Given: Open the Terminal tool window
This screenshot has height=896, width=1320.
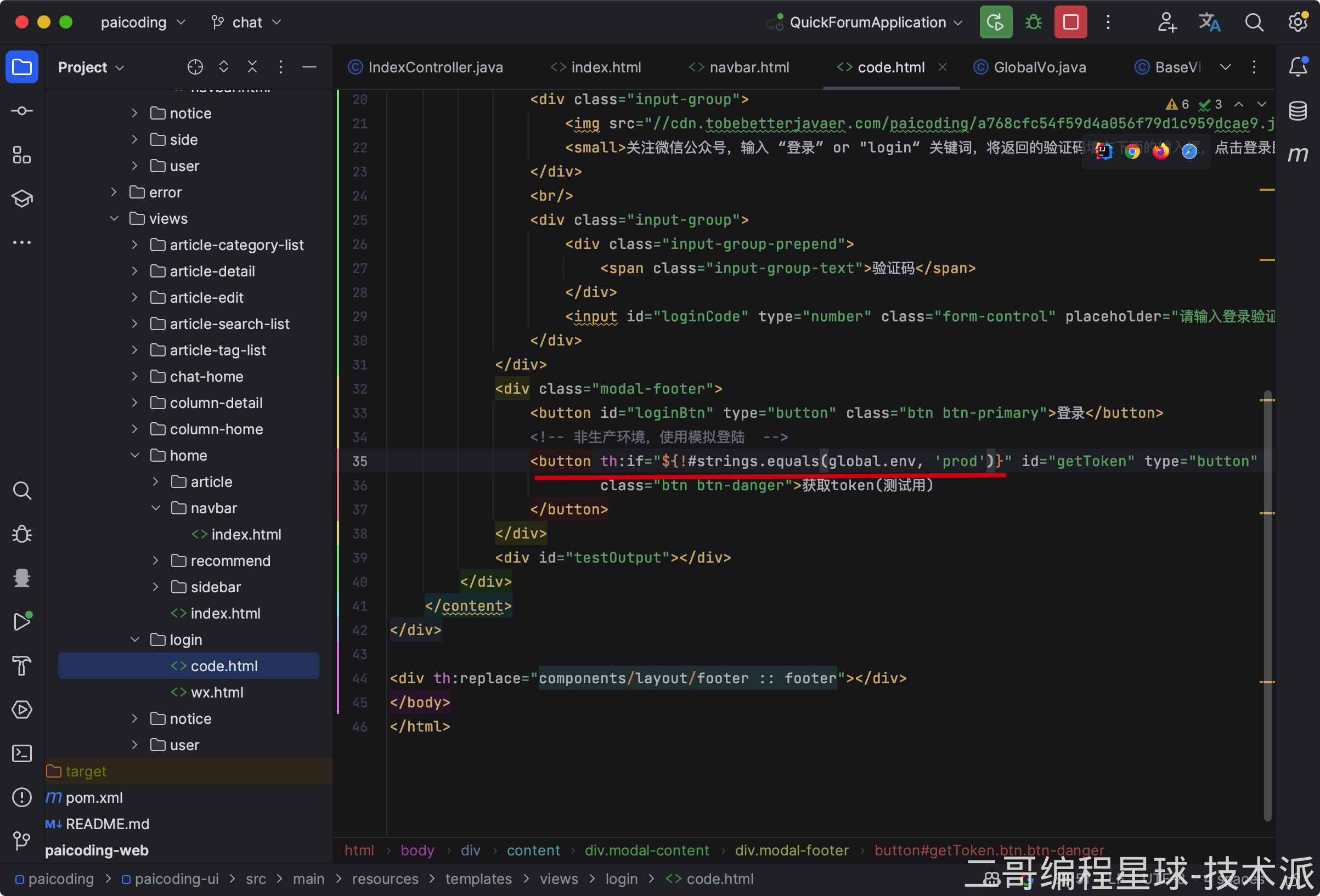Looking at the screenshot, I should (x=21, y=753).
